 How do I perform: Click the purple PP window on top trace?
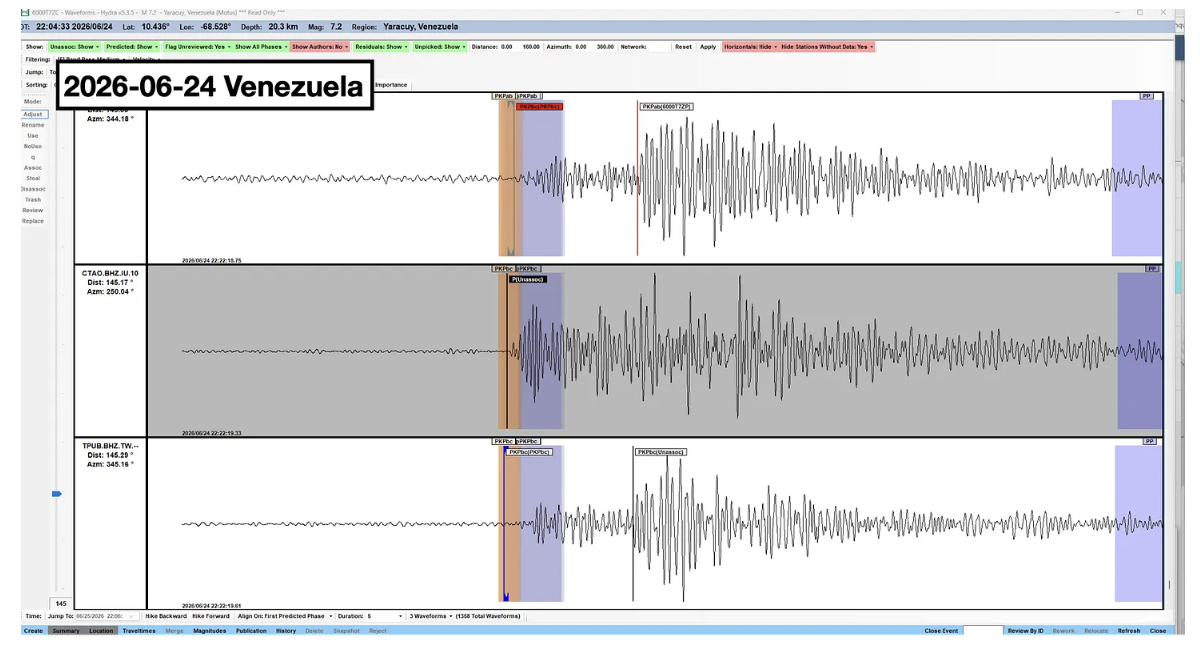[1137, 178]
